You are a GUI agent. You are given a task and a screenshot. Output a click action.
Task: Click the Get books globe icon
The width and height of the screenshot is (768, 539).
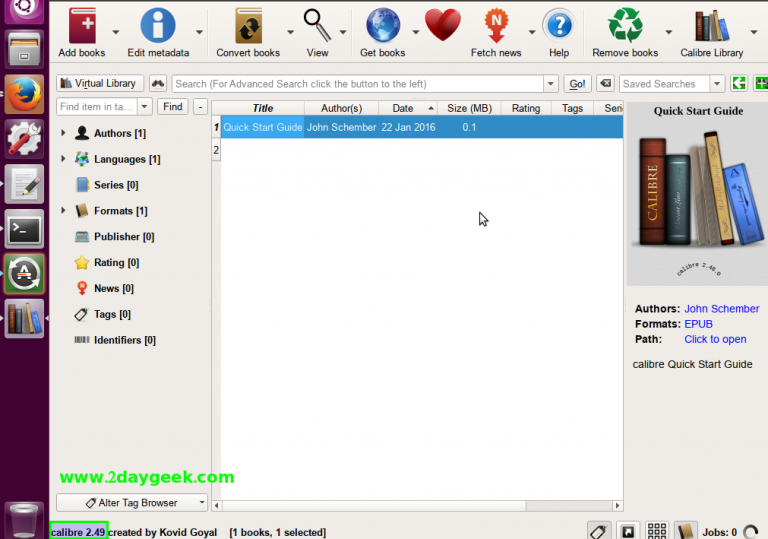coord(383,25)
